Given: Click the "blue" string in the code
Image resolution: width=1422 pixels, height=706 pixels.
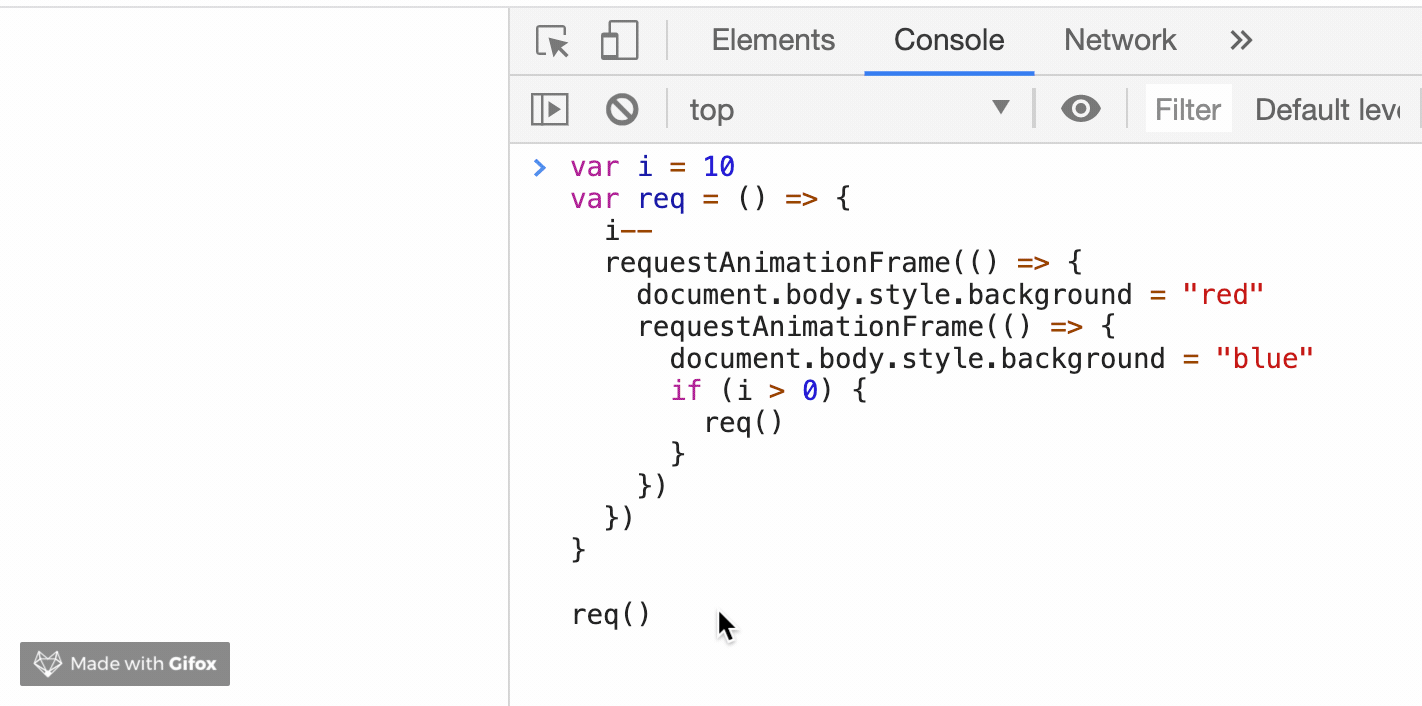Looking at the screenshot, I should (1263, 359).
